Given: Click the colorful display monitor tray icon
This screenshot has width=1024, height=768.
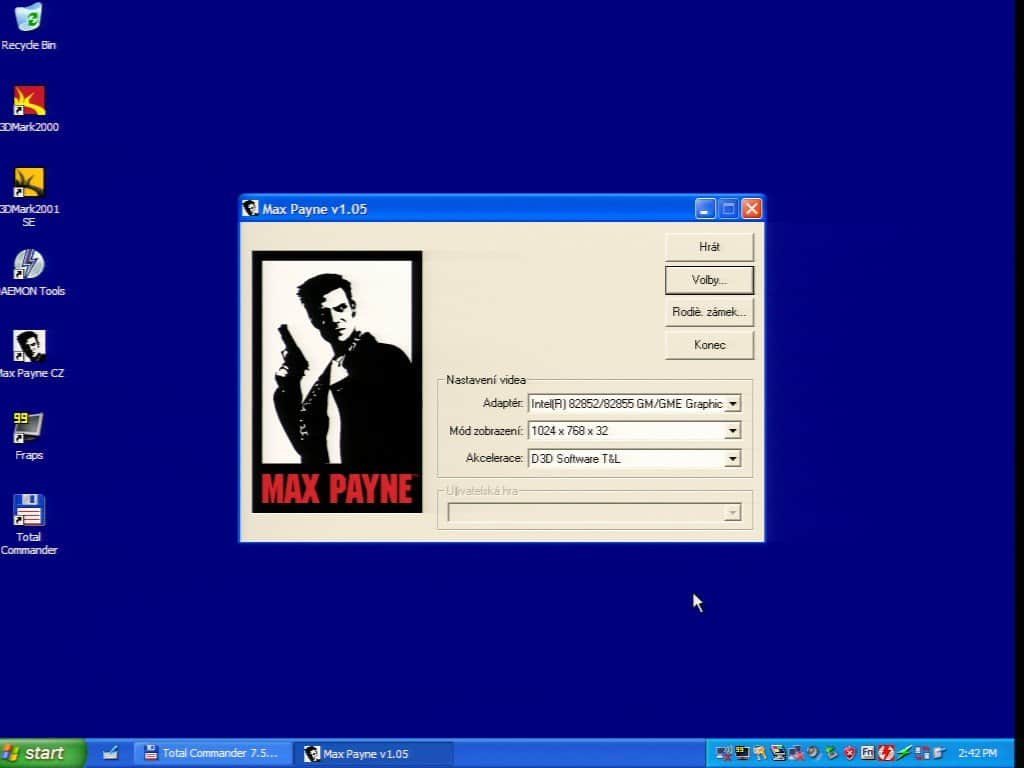Looking at the screenshot, I should click(x=778, y=753).
